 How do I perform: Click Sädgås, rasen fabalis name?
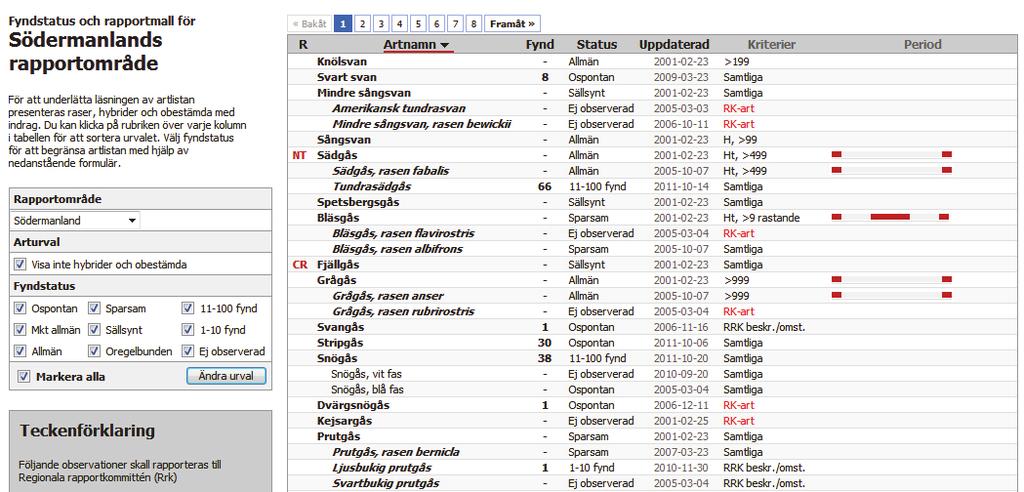(391, 171)
